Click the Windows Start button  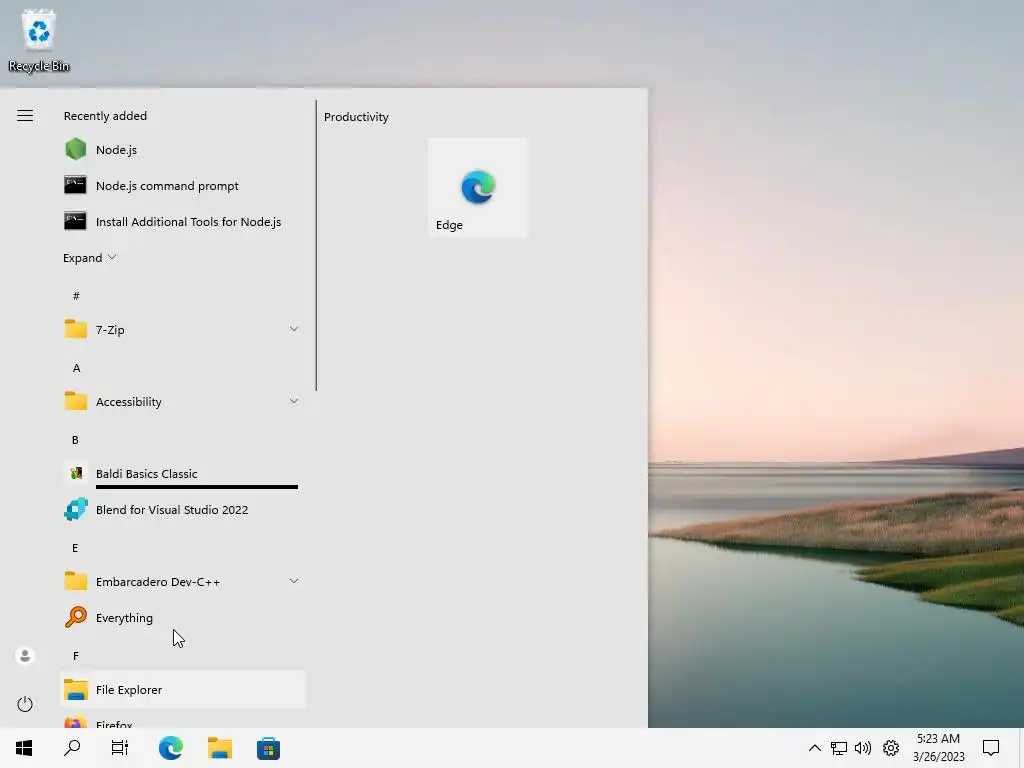pos(24,748)
